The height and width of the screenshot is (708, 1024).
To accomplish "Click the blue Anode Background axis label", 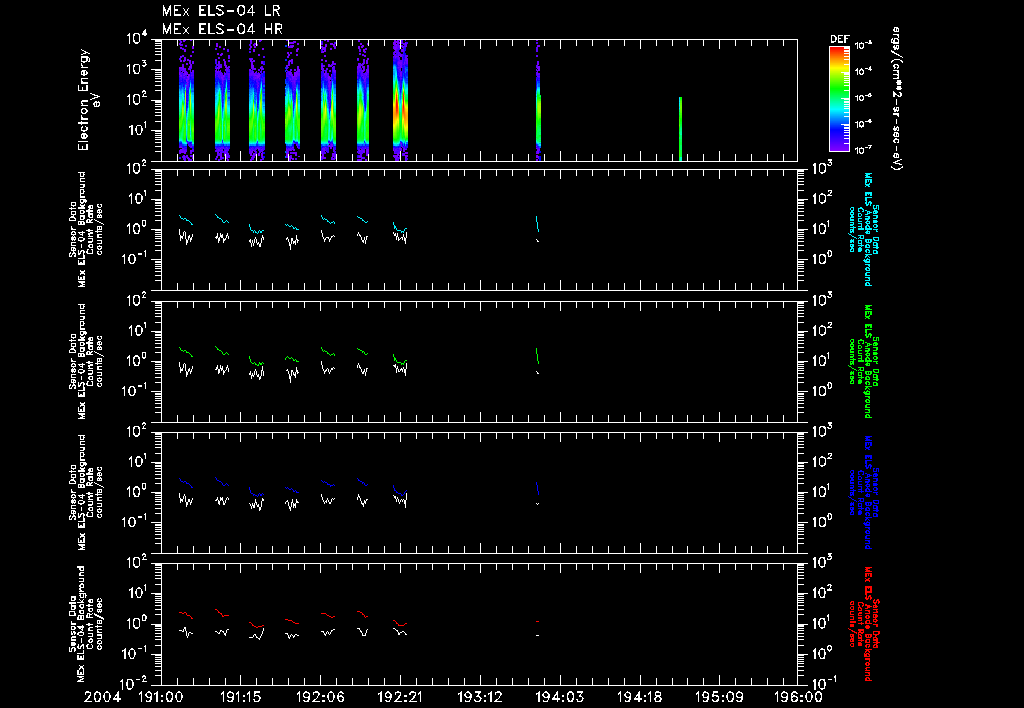I will [x=863, y=492].
